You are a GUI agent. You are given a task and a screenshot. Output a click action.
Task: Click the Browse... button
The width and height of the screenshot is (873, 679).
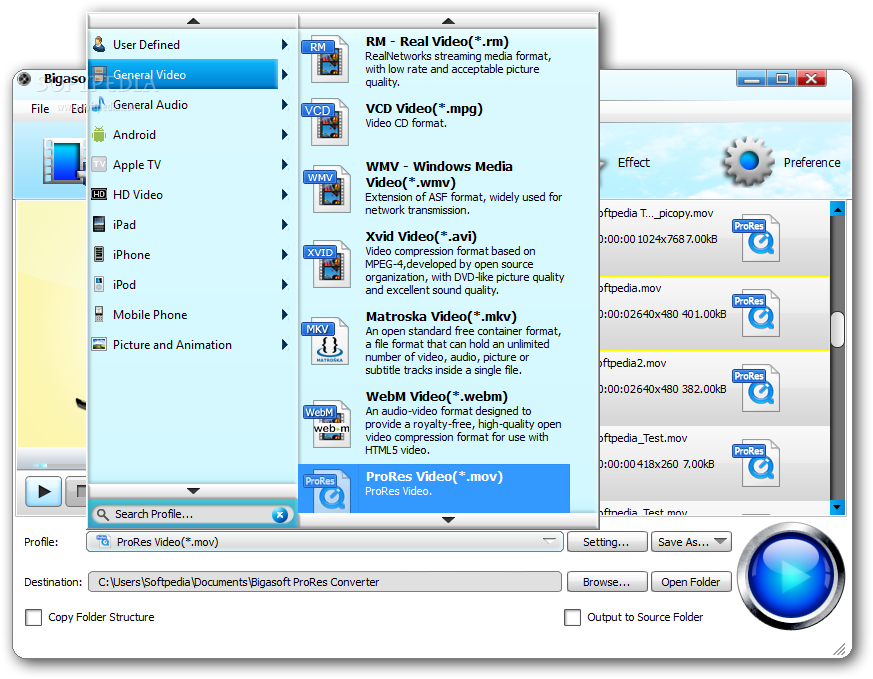tap(607, 582)
